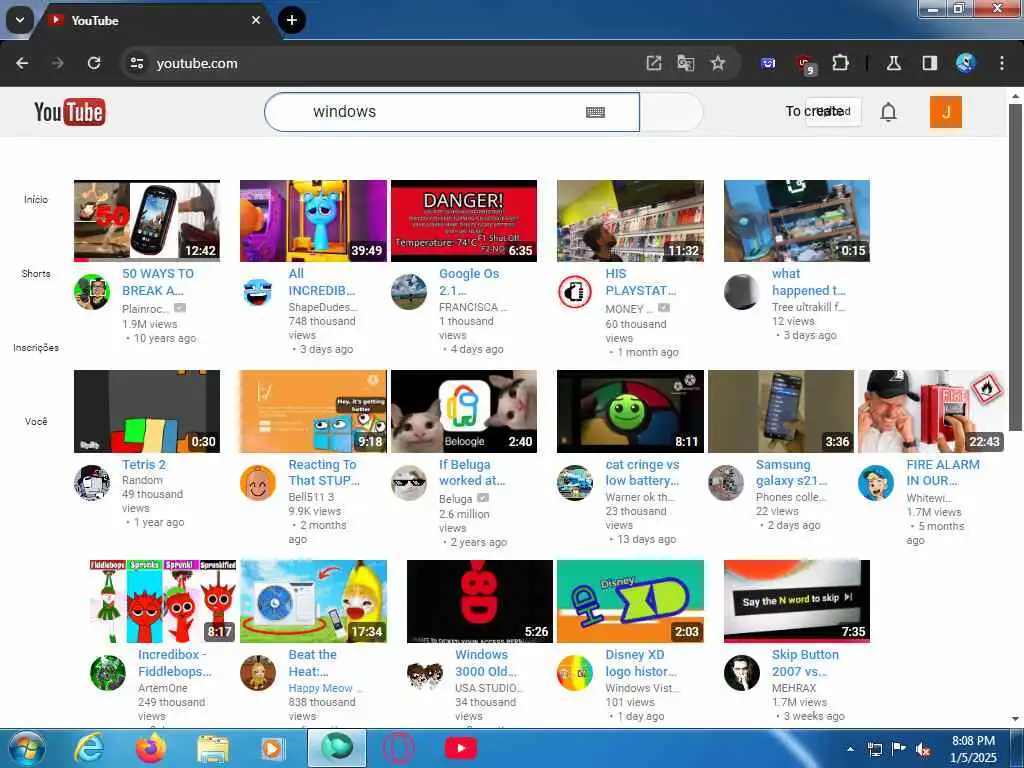The height and width of the screenshot is (768, 1024).
Task: Click the page vertical scrollbar thumb
Action: (1014, 268)
